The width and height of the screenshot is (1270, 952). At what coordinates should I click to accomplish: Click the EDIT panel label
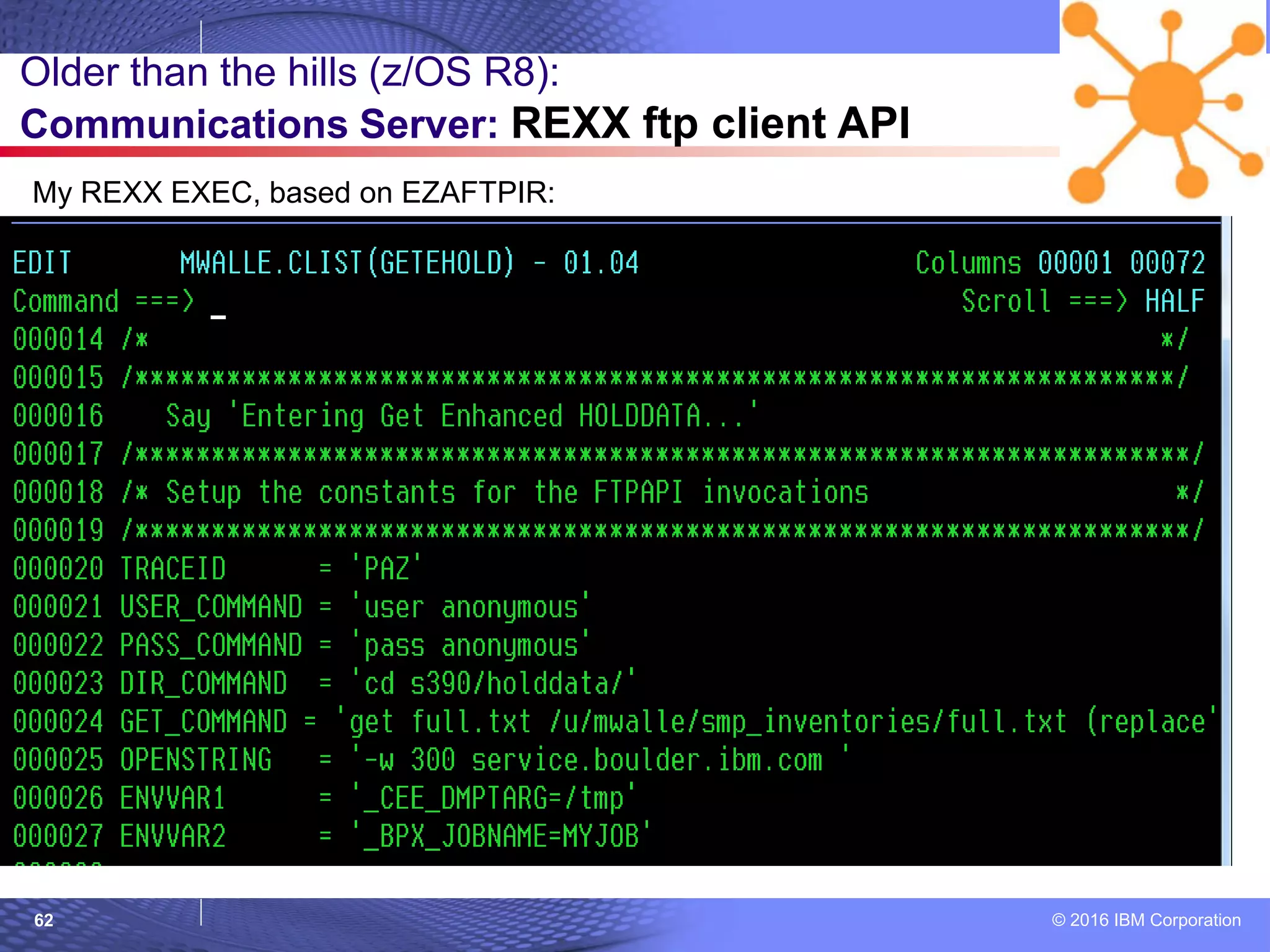[x=42, y=263]
